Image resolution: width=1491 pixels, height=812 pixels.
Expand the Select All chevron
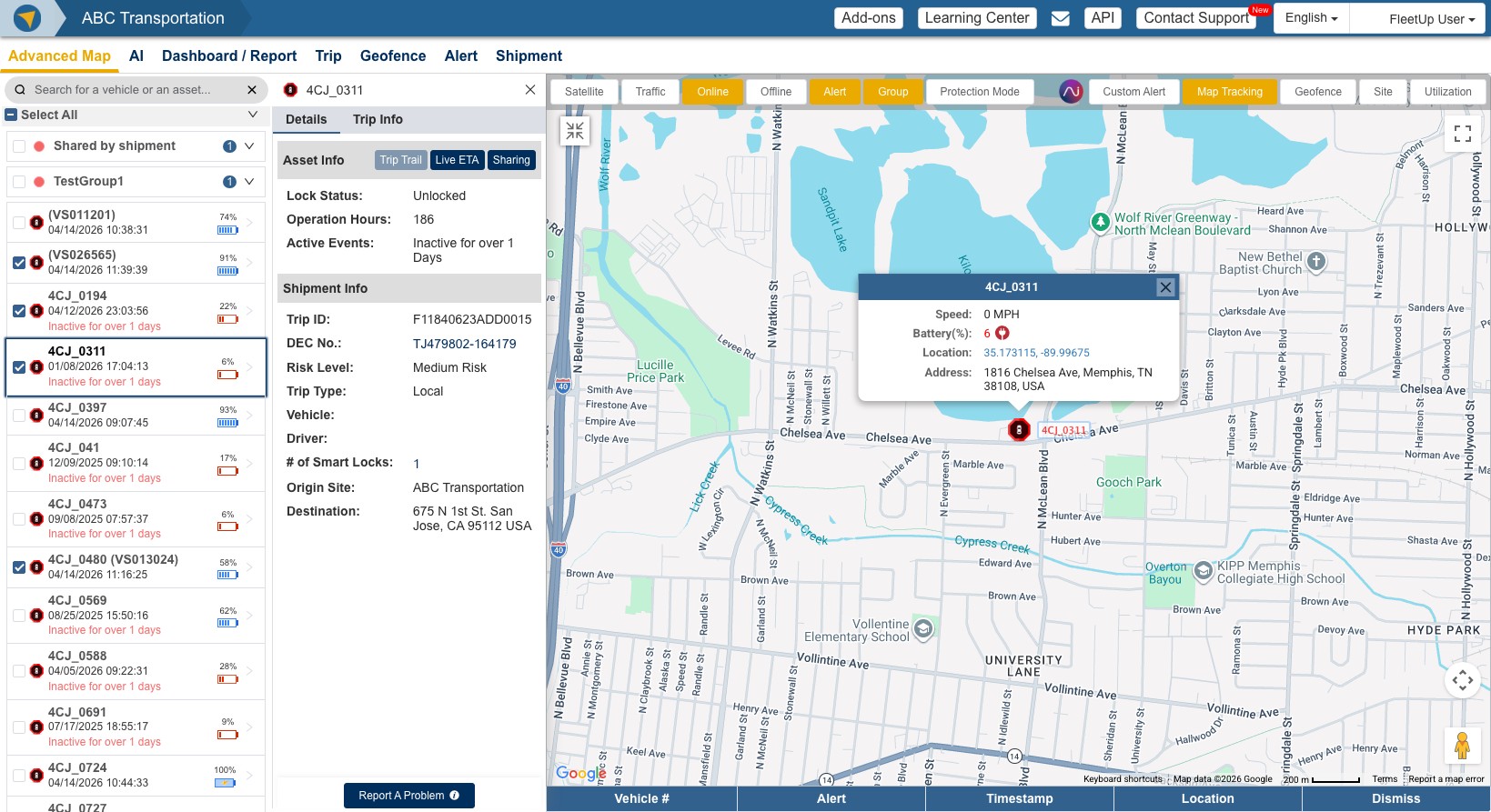coord(253,115)
